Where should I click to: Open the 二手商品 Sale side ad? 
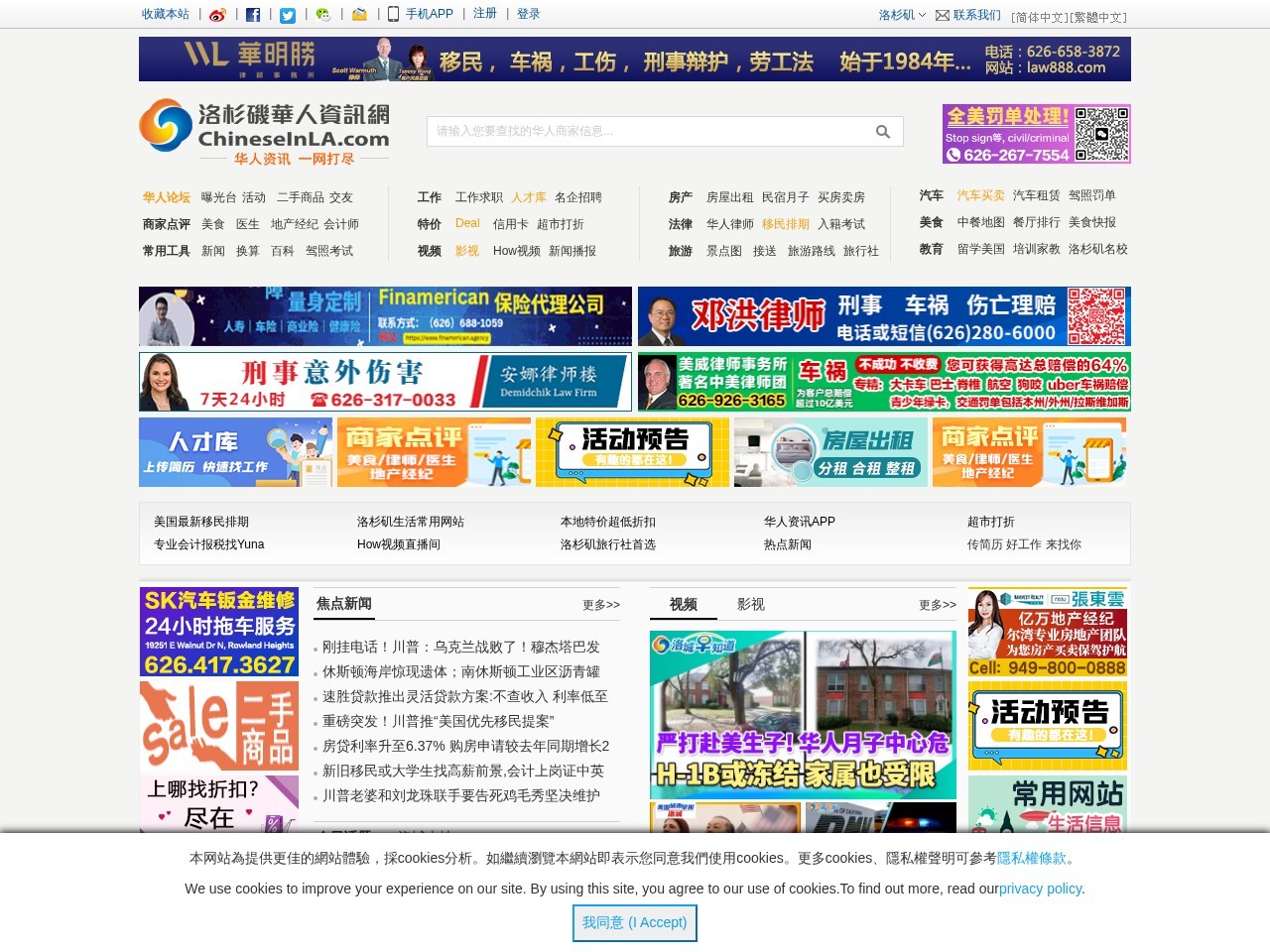pos(219,726)
